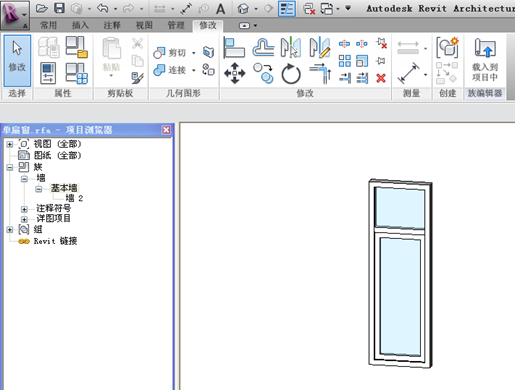The image size is (515, 390).
Task: Collapse the 基本墙 tree node
Action: click(x=39, y=189)
